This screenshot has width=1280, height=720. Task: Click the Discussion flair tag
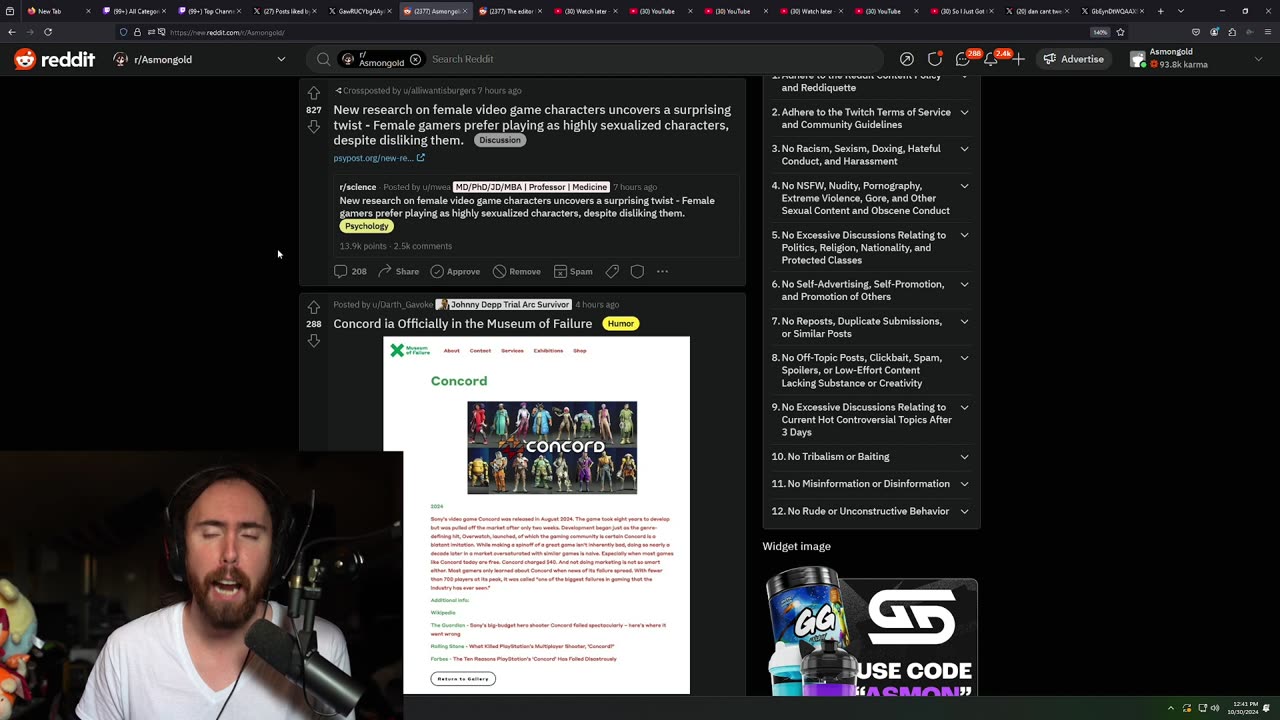(500, 140)
